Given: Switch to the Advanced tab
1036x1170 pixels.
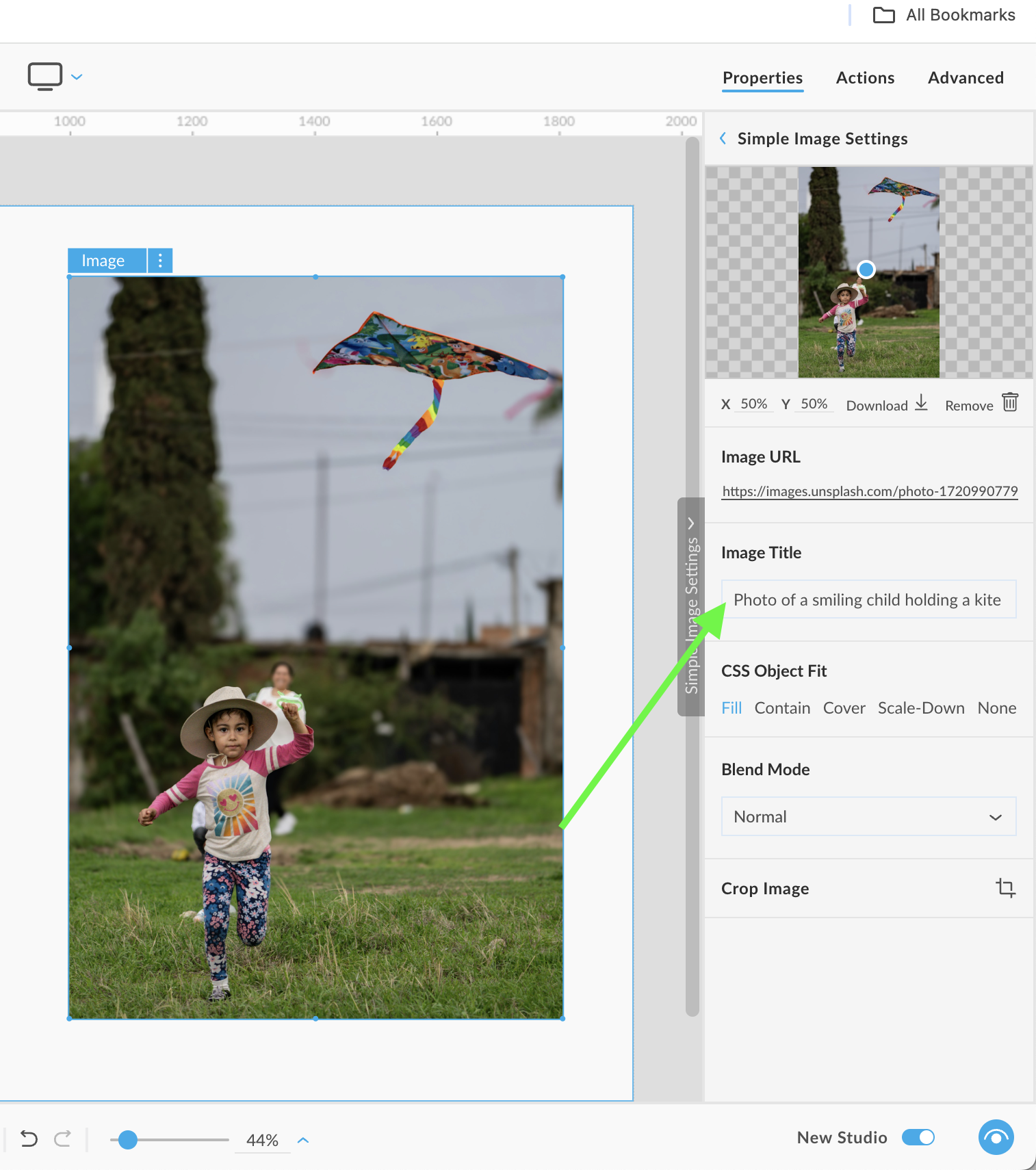Looking at the screenshot, I should click(966, 78).
